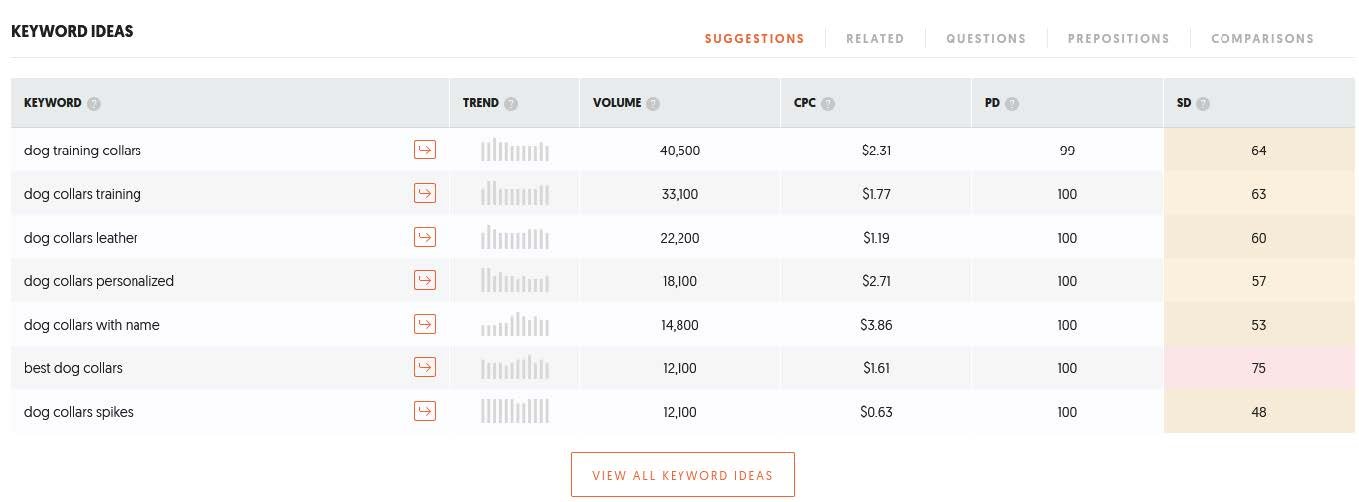Click help icon beside CPC header

tap(828, 103)
